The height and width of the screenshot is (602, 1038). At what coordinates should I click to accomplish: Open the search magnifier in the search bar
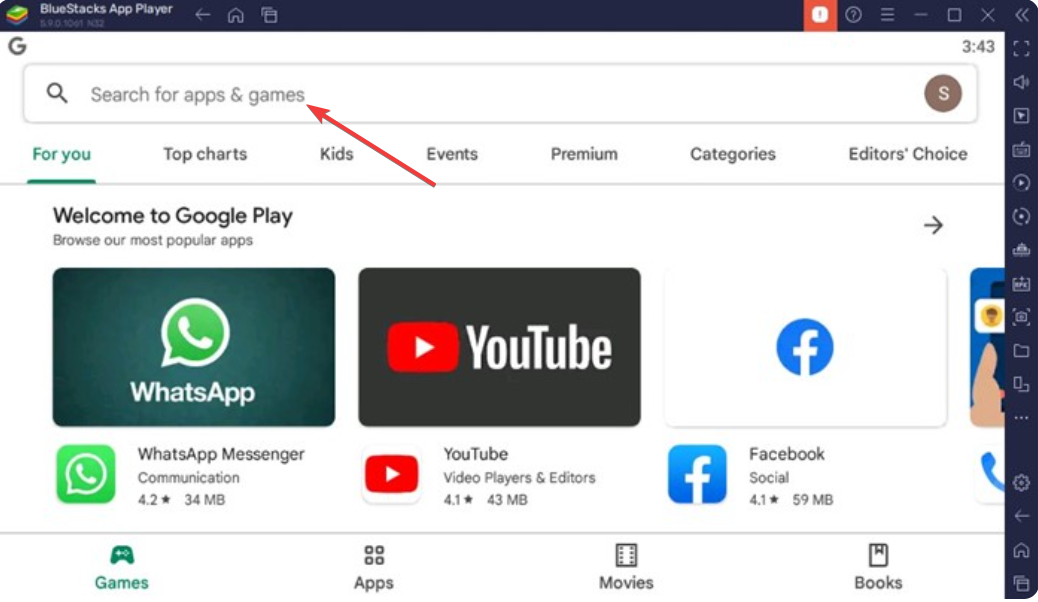(x=55, y=92)
